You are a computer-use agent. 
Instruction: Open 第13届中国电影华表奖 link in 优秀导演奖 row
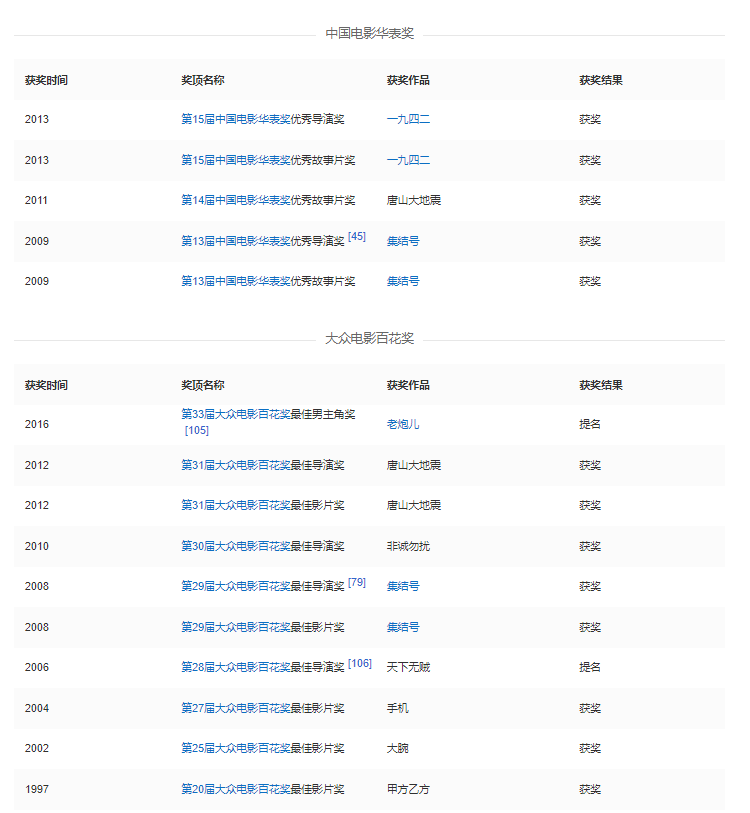coord(235,241)
